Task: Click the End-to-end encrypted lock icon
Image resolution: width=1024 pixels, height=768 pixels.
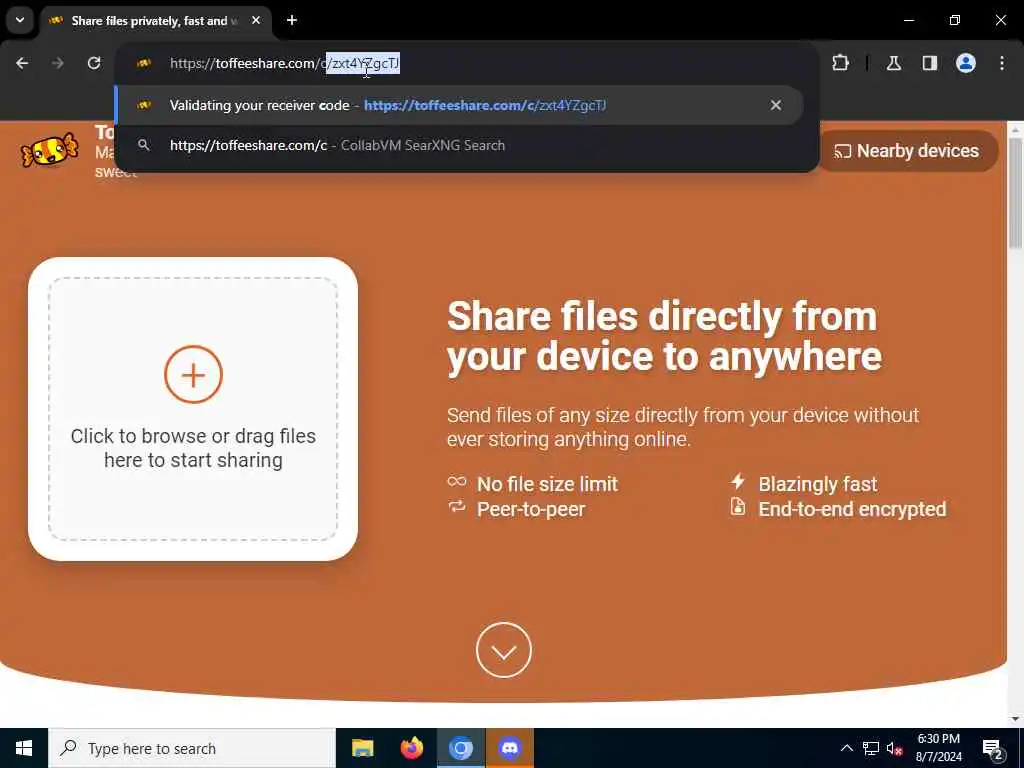Action: pos(737,506)
